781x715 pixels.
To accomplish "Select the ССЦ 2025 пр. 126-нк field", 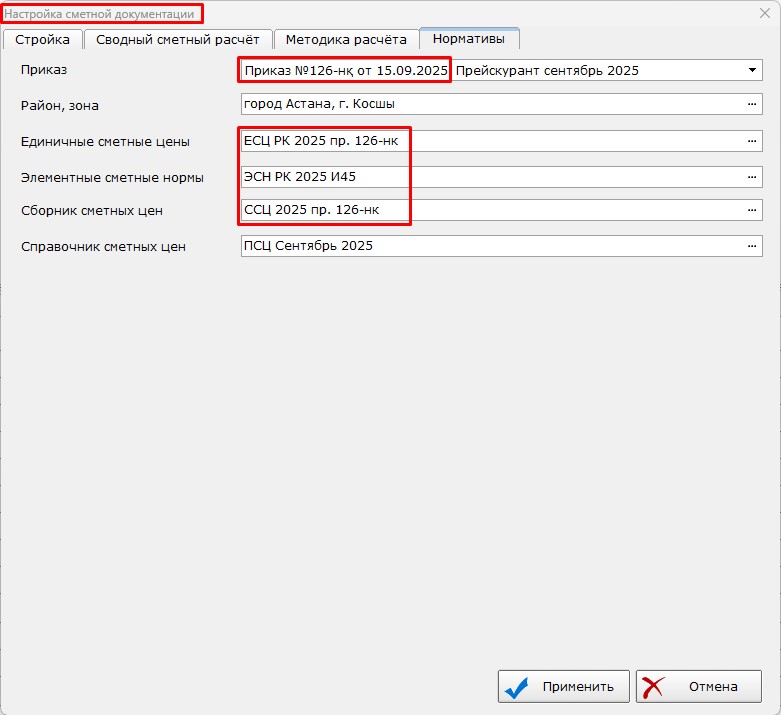I will point(490,211).
